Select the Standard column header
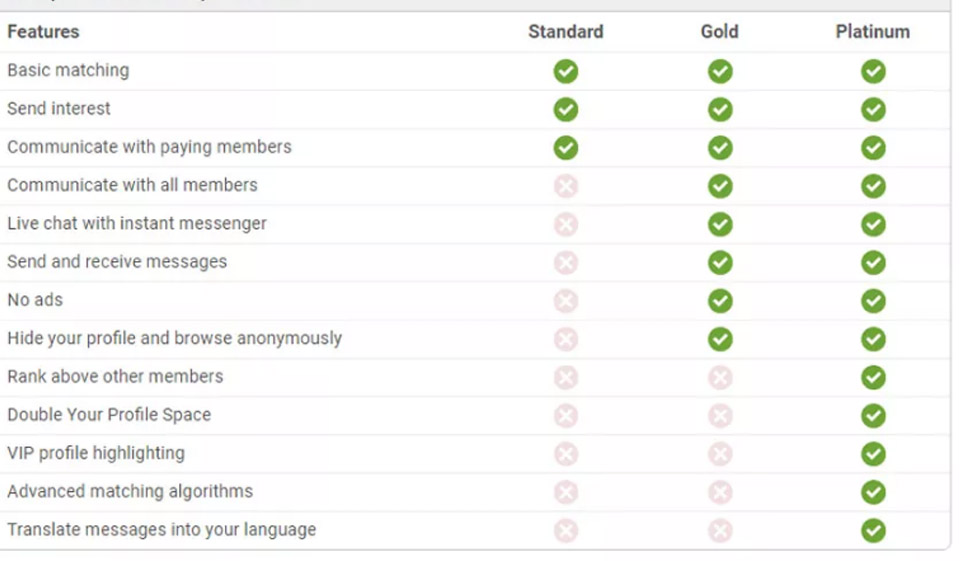 tap(566, 32)
